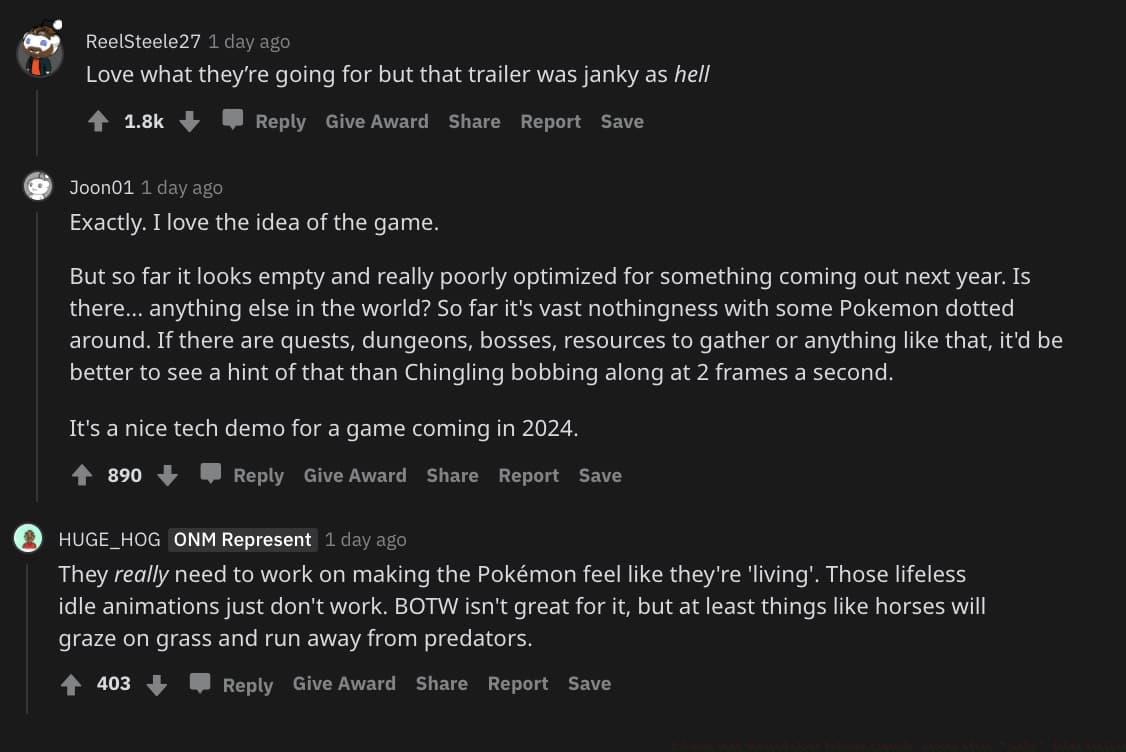Screen dimensions: 1126x752
Task: Open the ReelSteele27 username link
Action: click(143, 42)
